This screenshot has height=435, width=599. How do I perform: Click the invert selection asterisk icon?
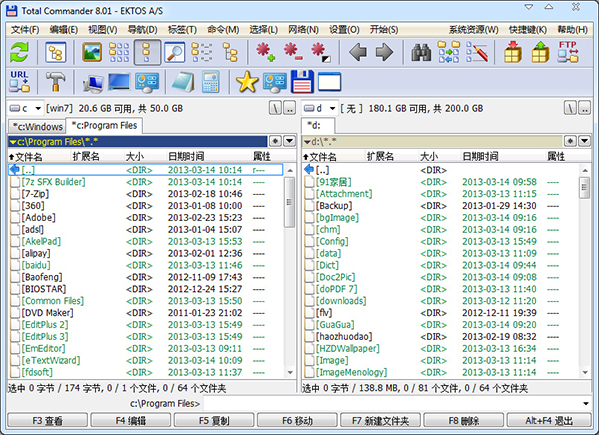320,52
